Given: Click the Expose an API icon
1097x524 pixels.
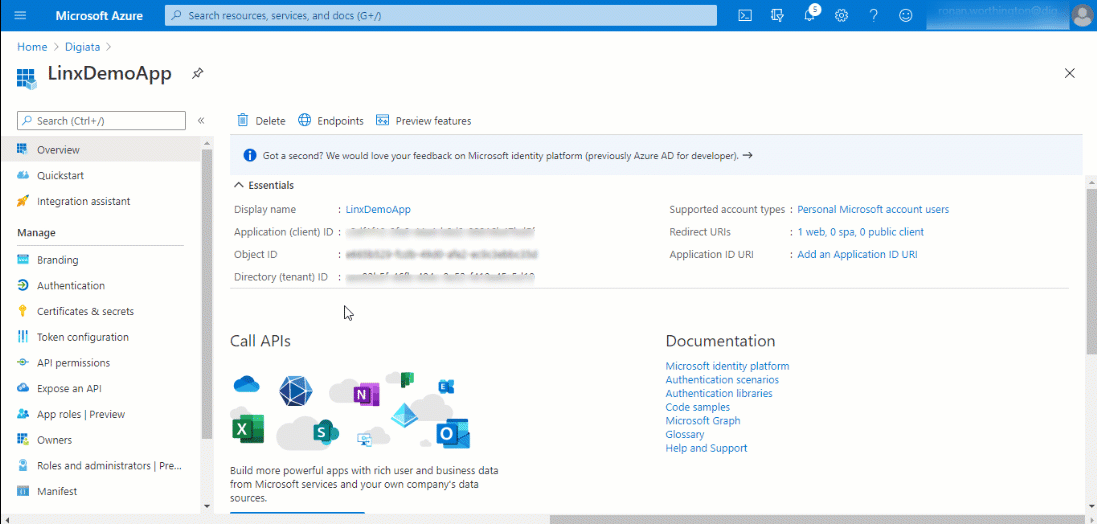Looking at the screenshot, I should pos(22,388).
